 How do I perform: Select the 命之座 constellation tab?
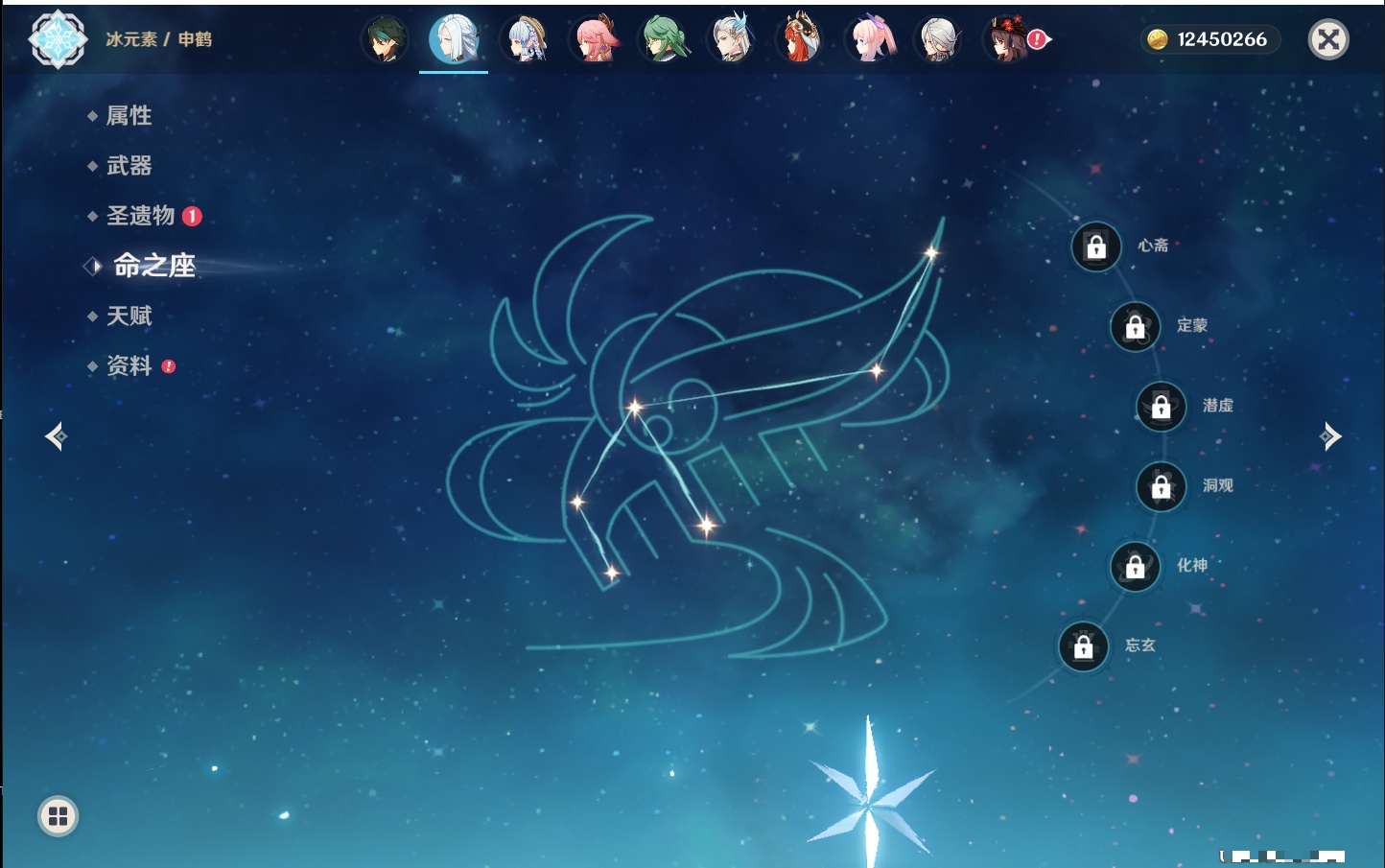coord(154,266)
